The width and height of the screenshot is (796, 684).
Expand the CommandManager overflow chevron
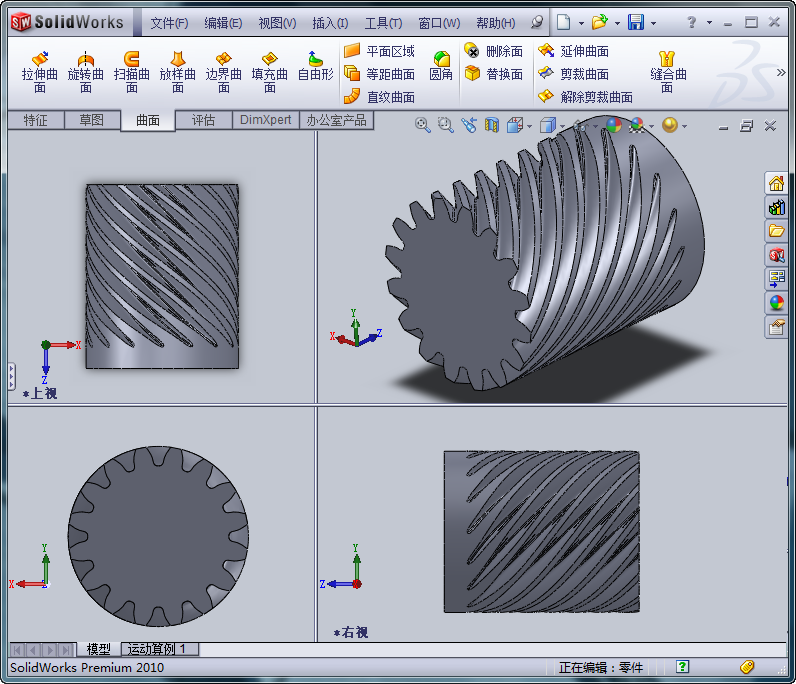[x=781, y=73]
